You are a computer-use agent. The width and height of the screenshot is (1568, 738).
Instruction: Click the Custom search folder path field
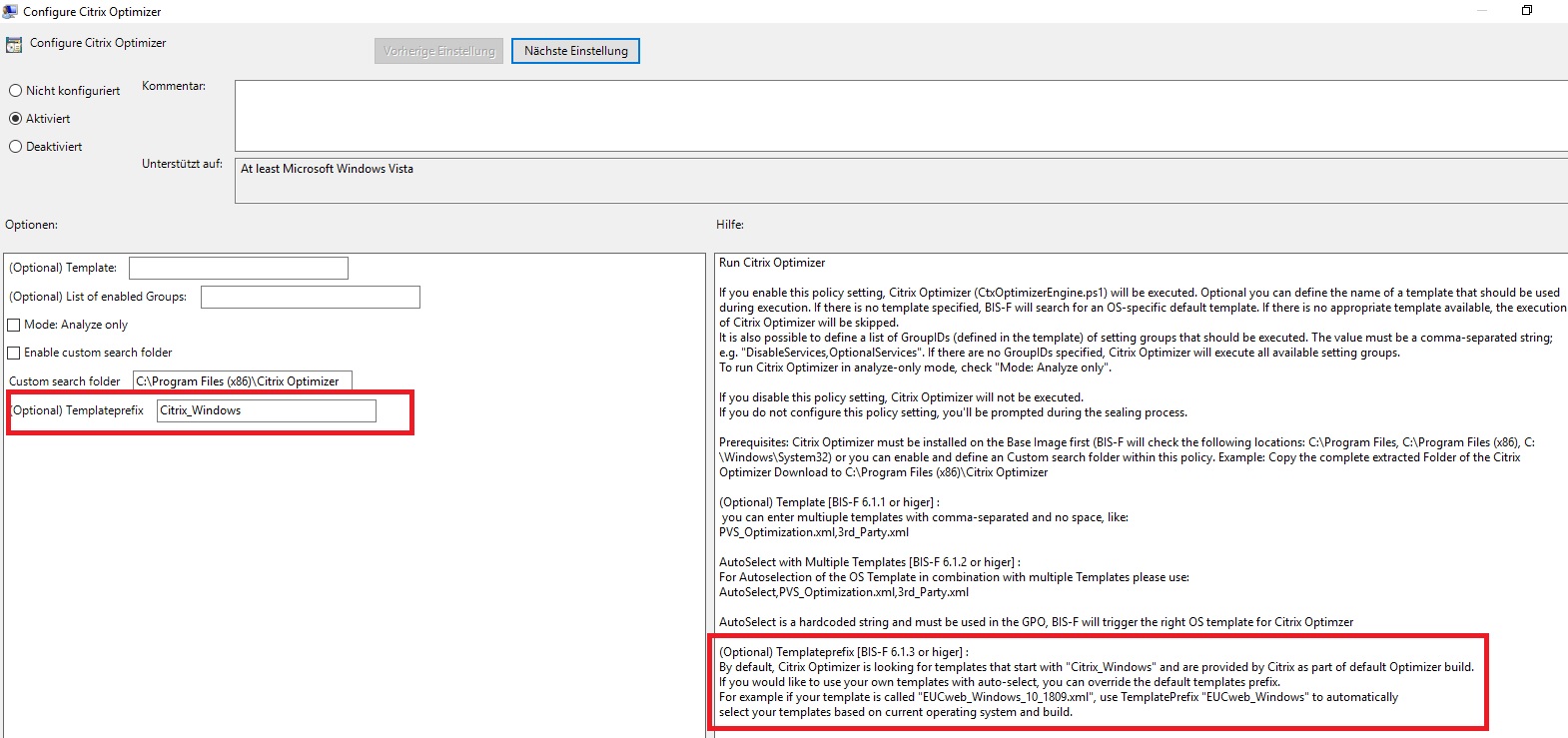(243, 380)
